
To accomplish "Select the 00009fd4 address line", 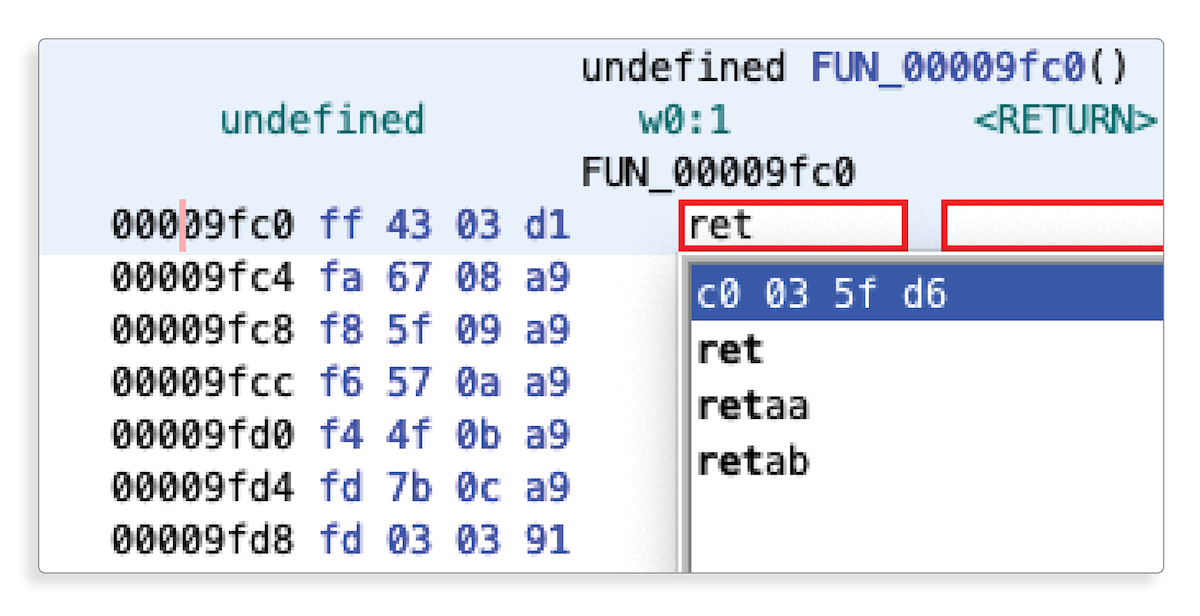I will pos(202,488).
